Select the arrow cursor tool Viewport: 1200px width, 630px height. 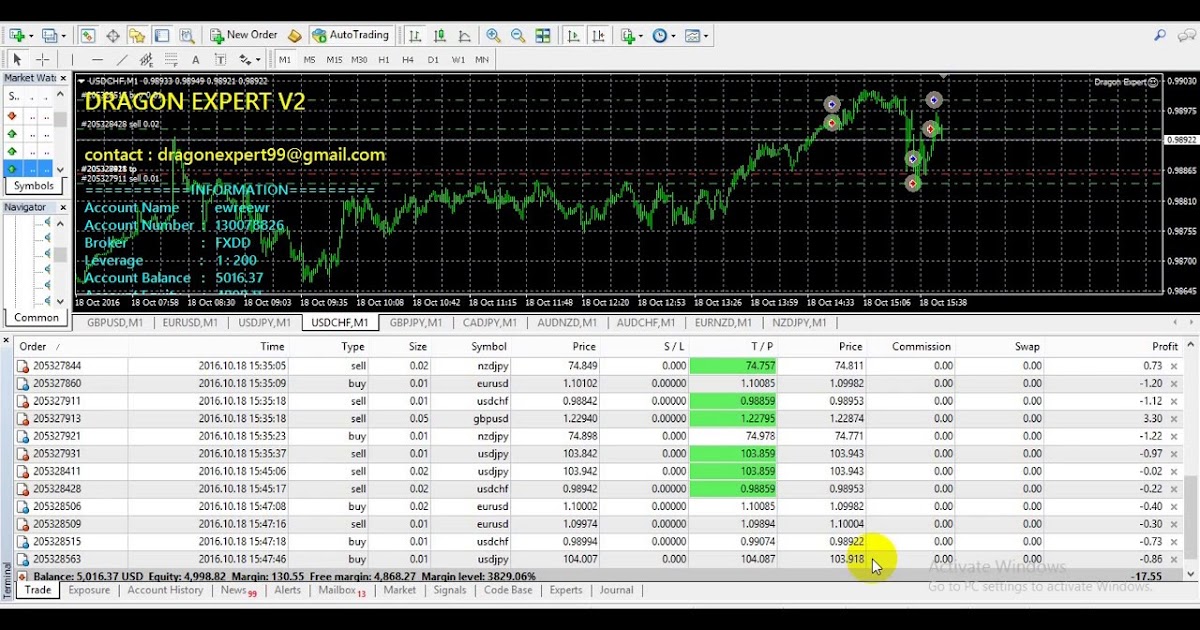tap(17, 60)
